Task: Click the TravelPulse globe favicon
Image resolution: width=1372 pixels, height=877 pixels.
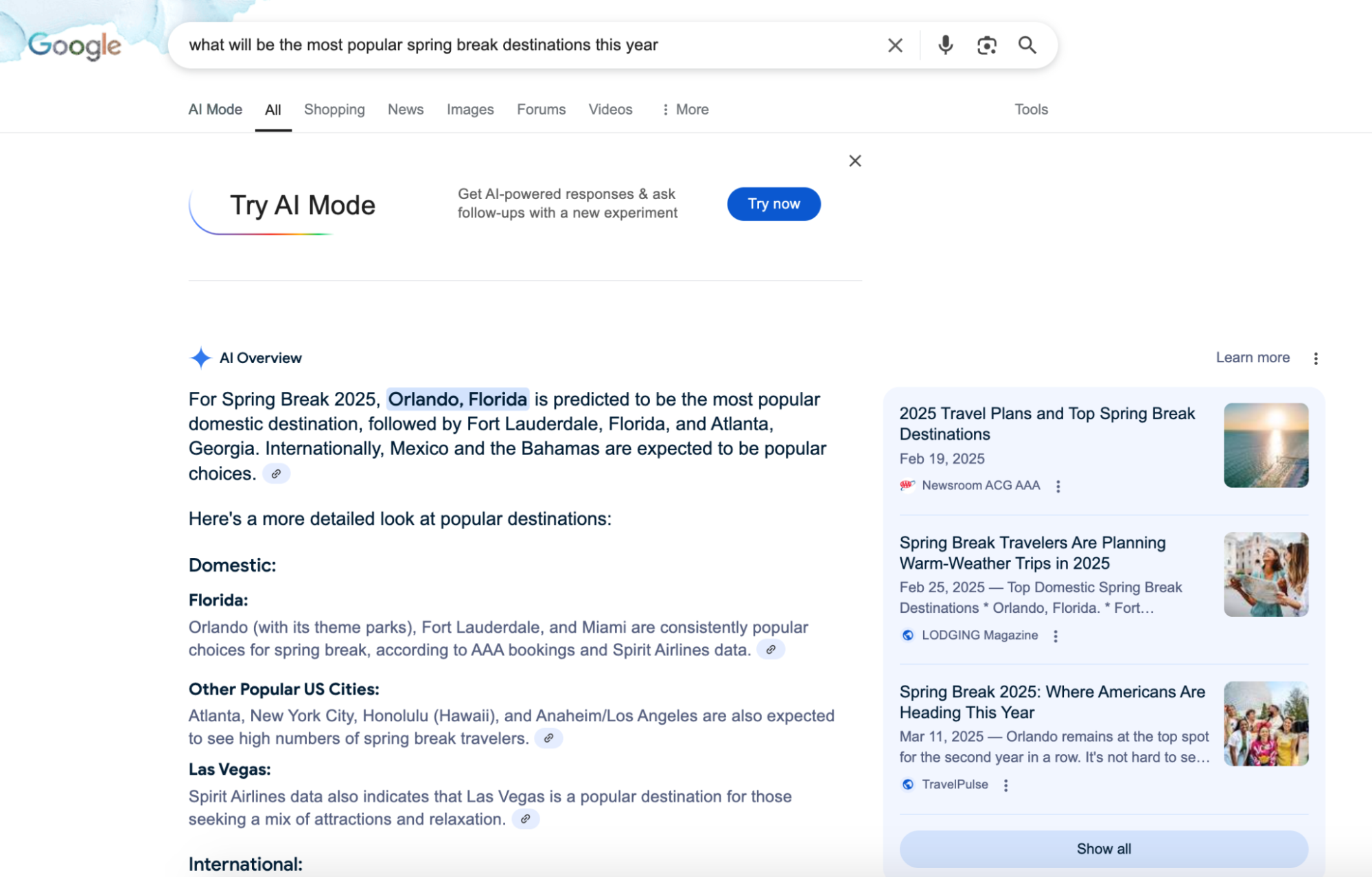Action: (x=907, y=784)
